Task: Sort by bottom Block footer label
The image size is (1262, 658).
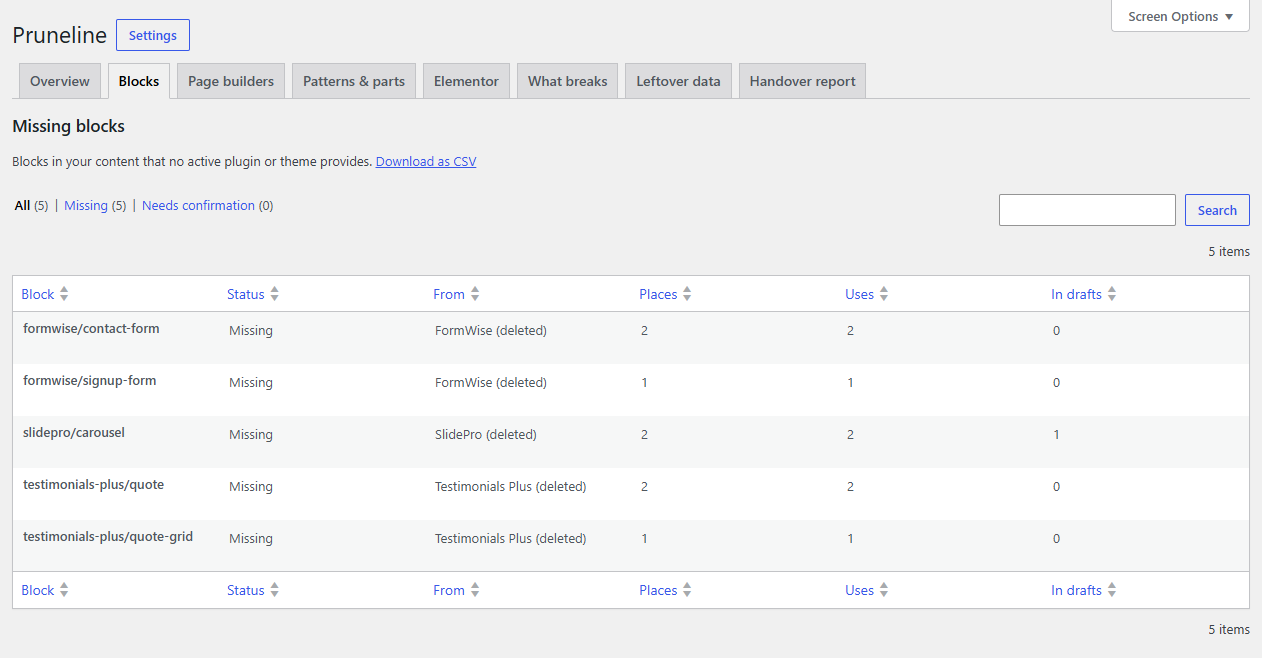Action: pyautogui.click(x=38, y=590)
